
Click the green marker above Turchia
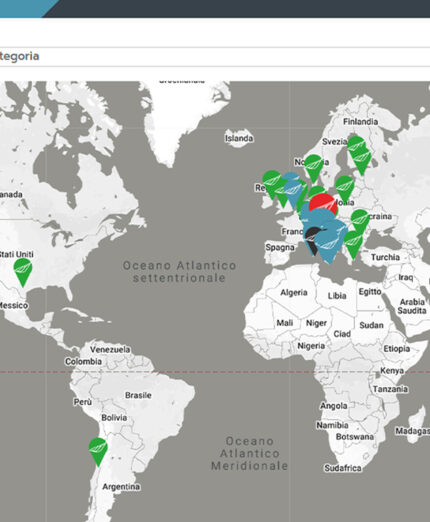[353, 244]
